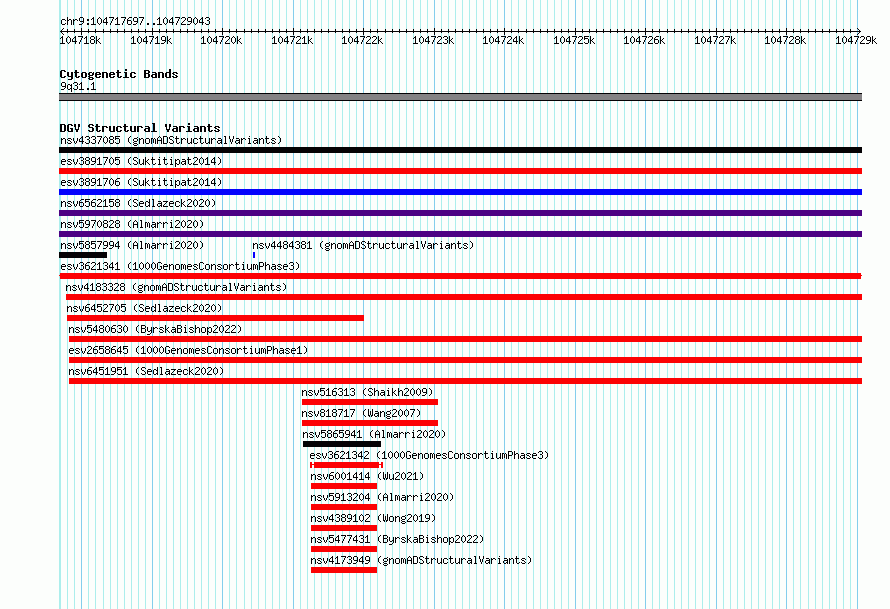This screenshot has width=890, height=609.
Task: Open nsv4484381 gnomAD variant label
Action: (x=363, y=245)
